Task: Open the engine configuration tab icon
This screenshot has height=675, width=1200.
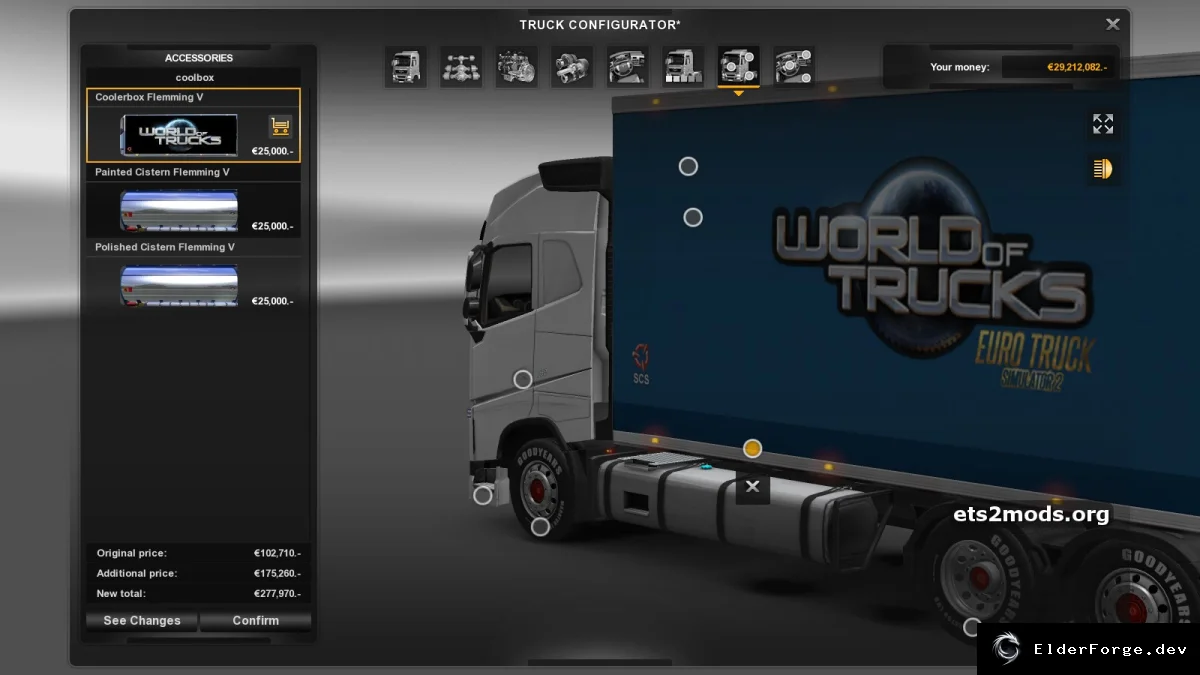Action: 516,67
